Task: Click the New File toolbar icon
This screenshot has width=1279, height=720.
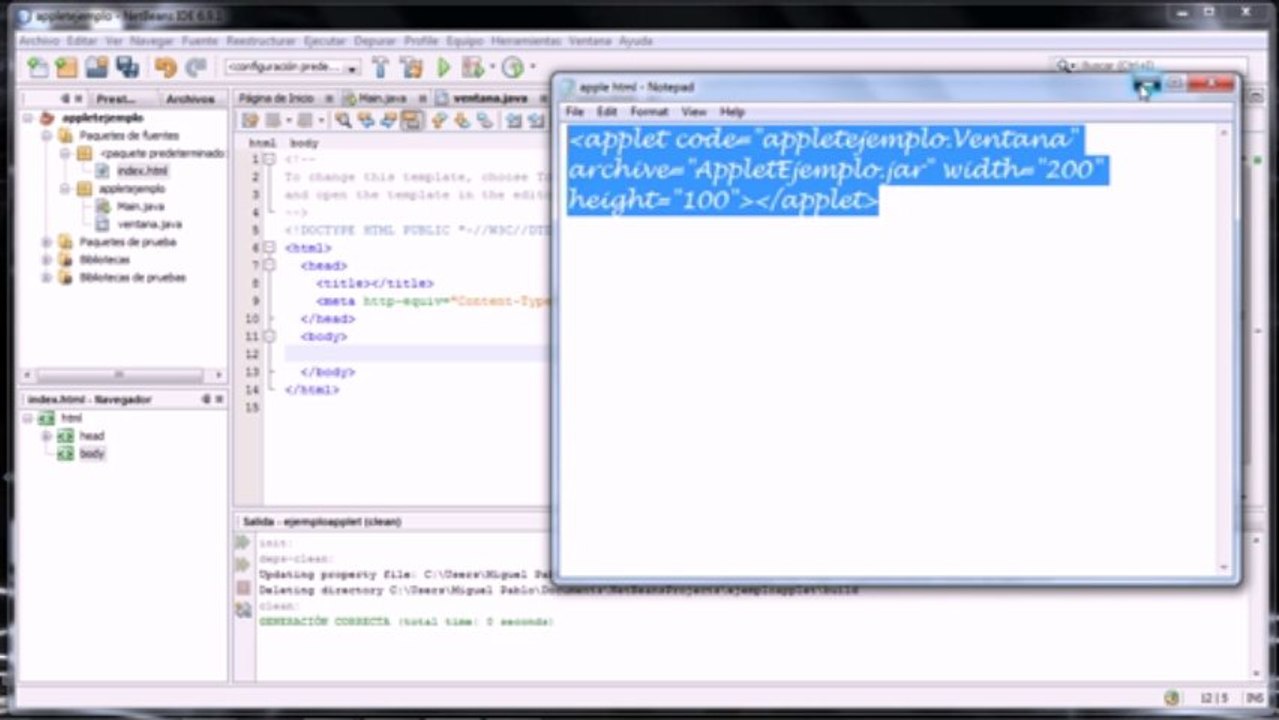Action: [x=37, y=67]
